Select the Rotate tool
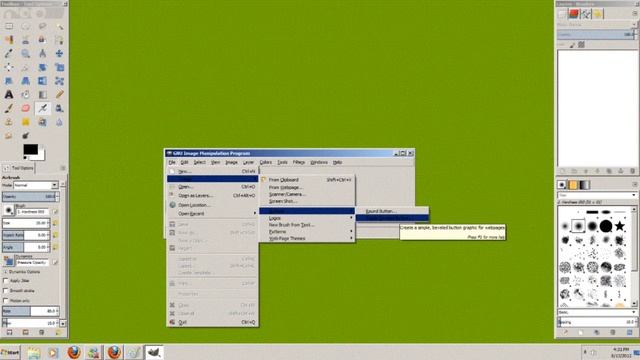The image size is (640, 360). click(42, 67)
